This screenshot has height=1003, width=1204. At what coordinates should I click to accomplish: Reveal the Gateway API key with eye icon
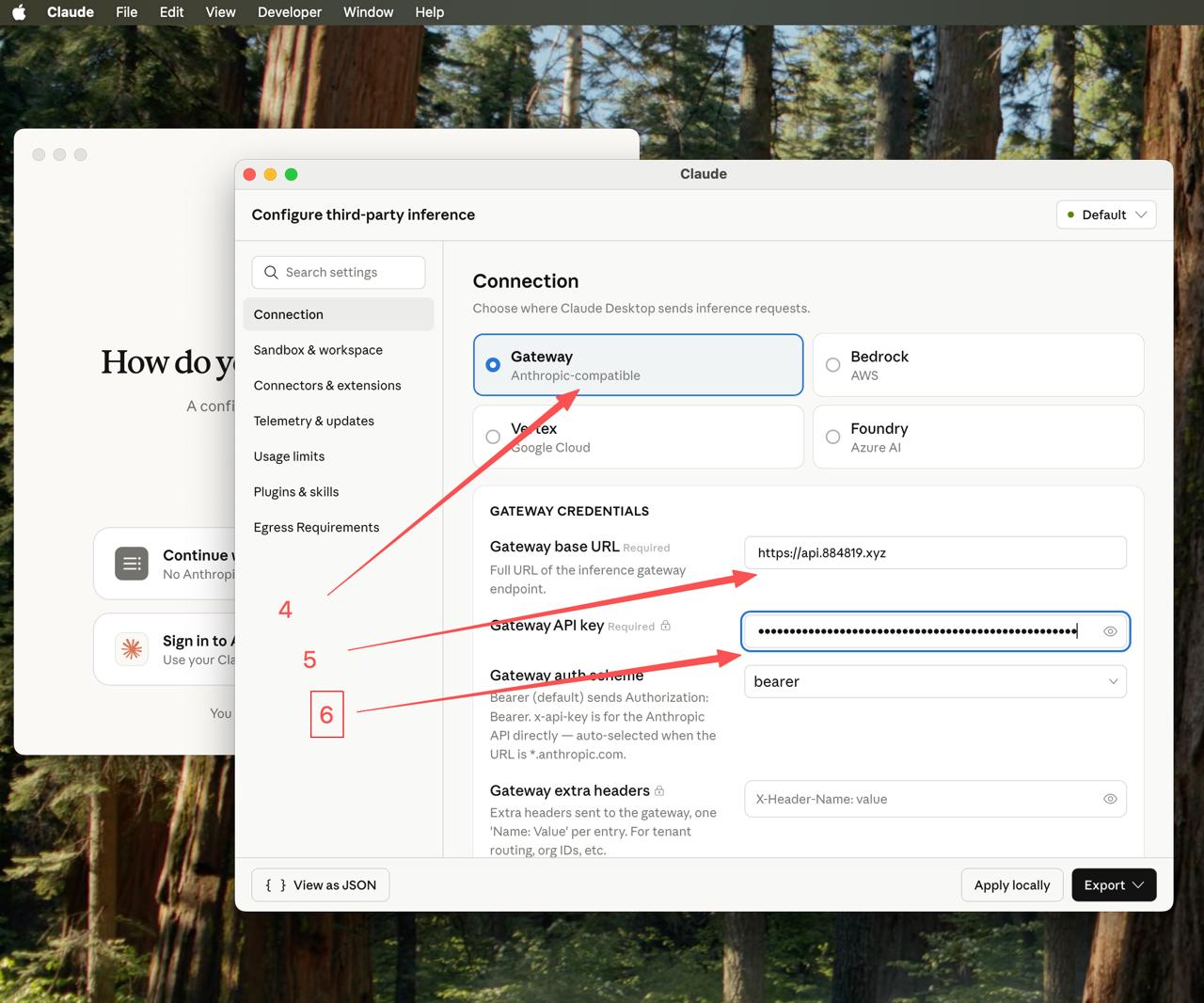pyautogui.click(x=1110, y=631)
